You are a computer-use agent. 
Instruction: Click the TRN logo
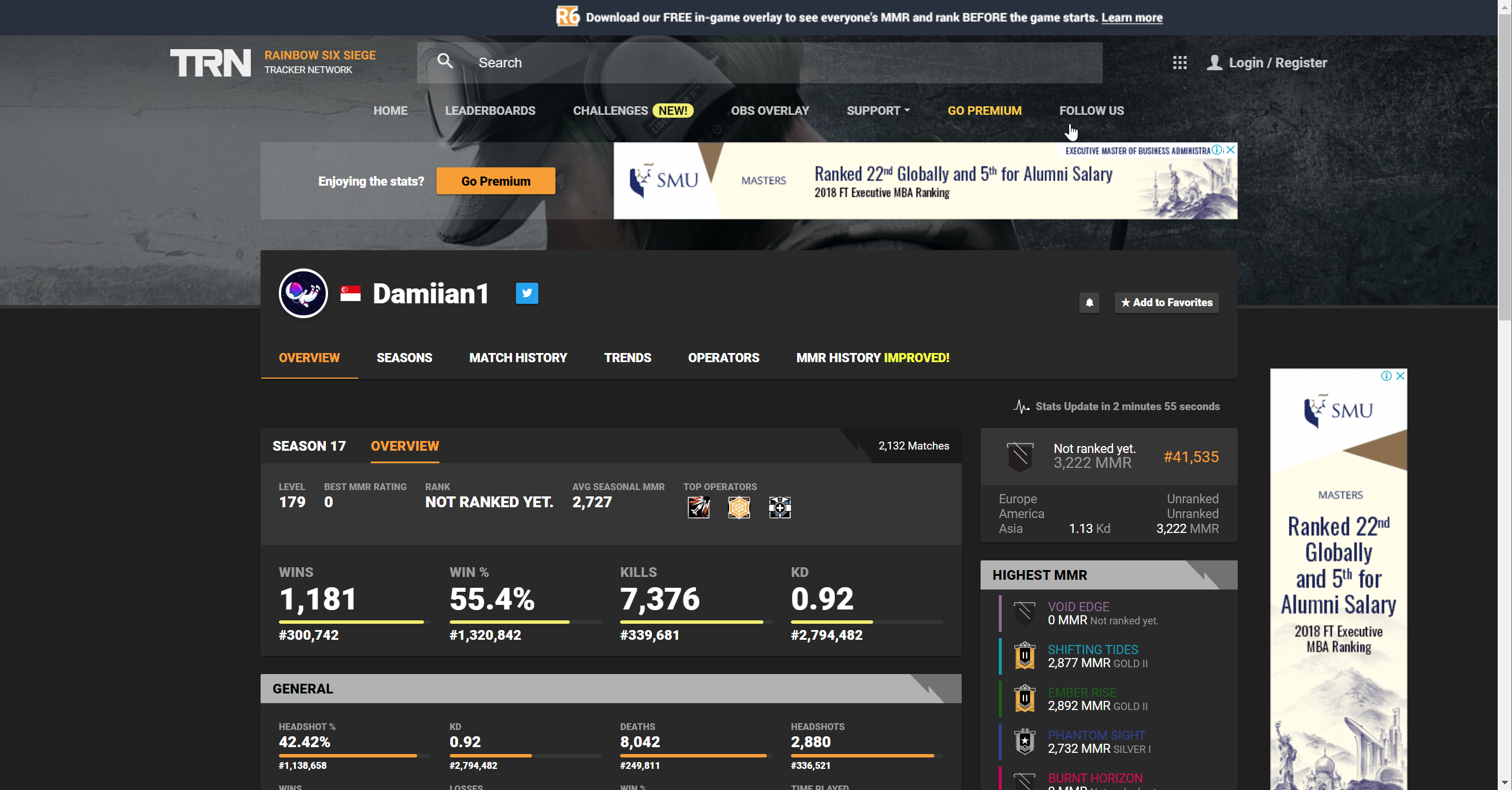pyautogui.click(x=211, y=63)
